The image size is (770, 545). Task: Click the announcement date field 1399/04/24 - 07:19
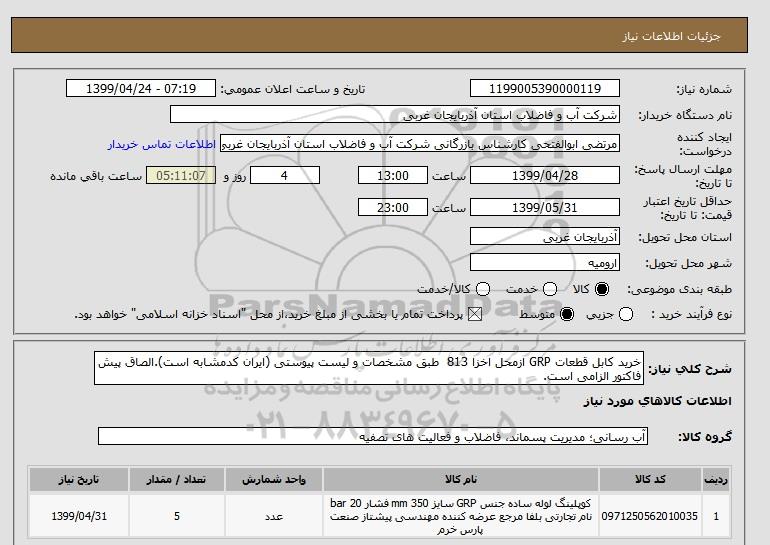141,88
